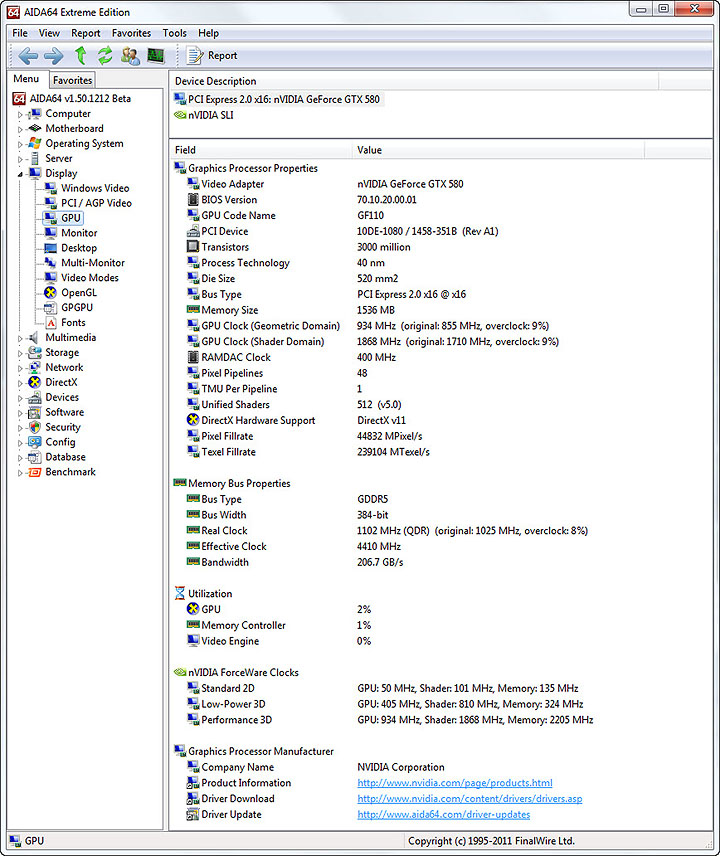
Task: Open the aida64.com driver-updates link
Action: [443, 815]
